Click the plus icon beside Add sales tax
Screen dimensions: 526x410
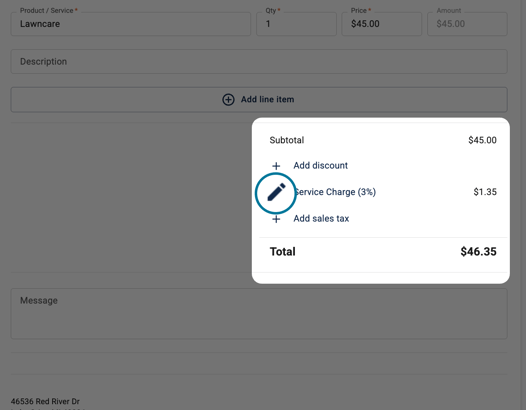tap(276, 219)
